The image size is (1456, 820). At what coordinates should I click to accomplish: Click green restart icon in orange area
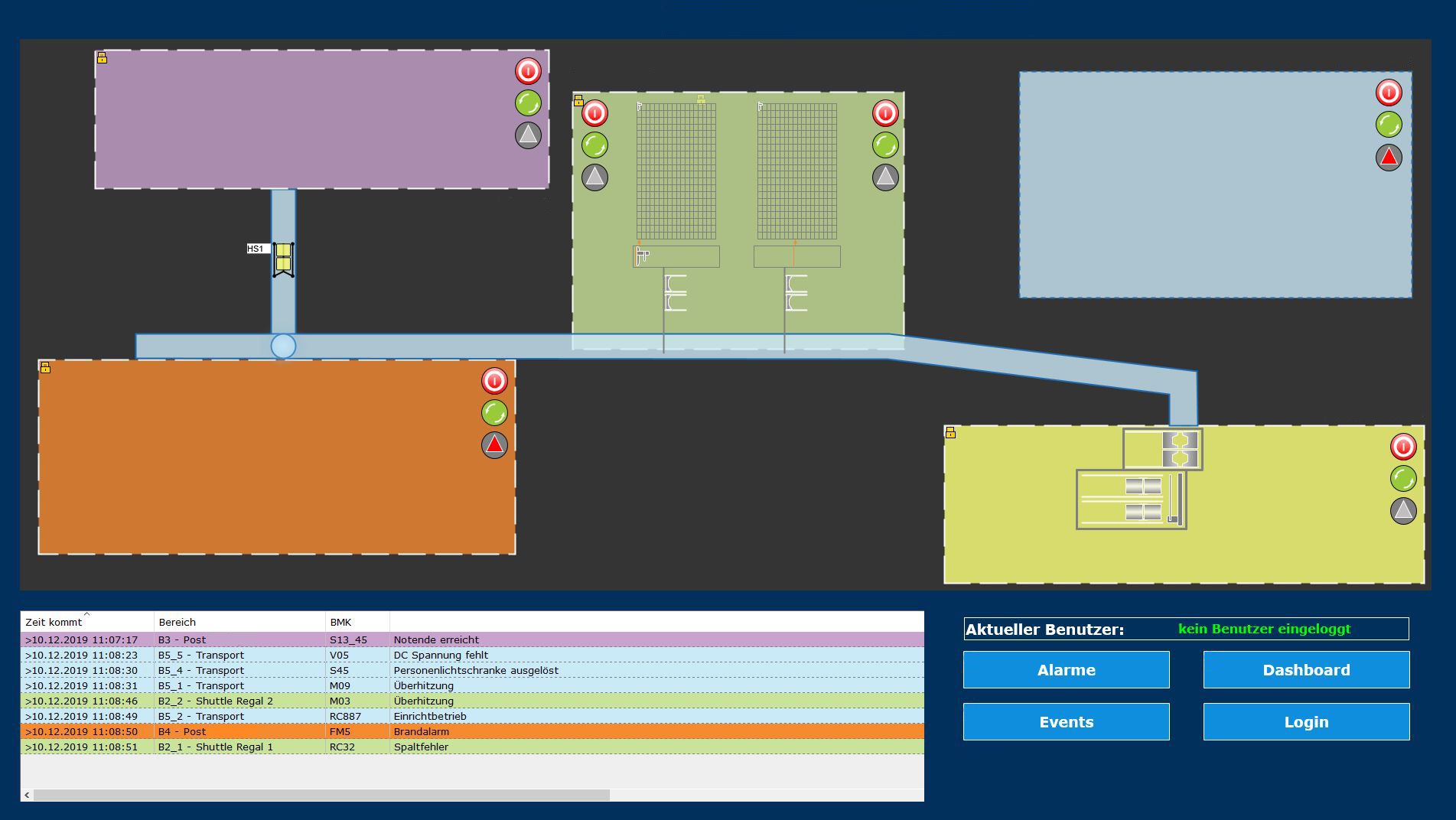pyautogui.click(x=494, y=413)
